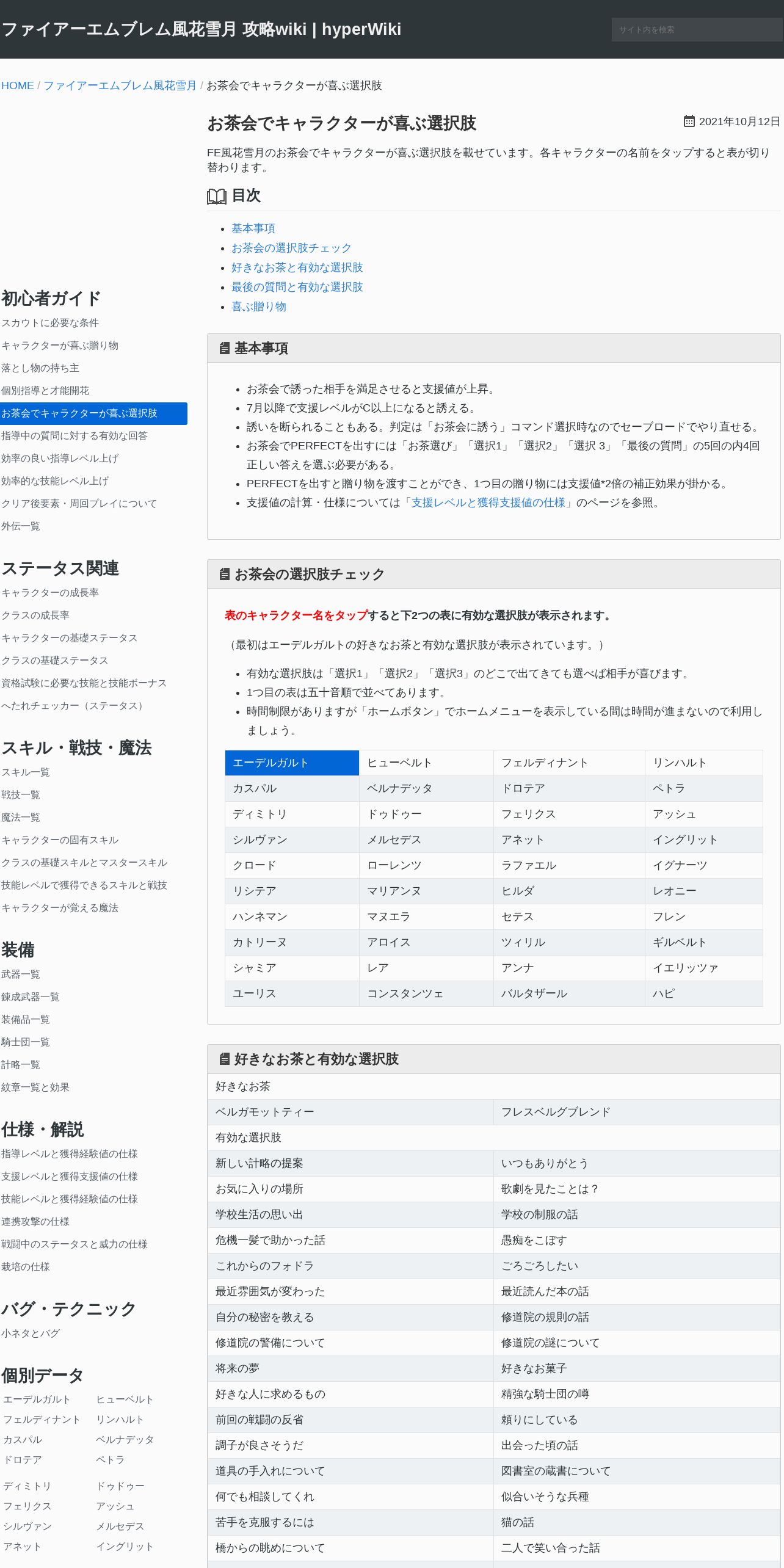Open the HOME breadcrumb link

click(x=18, y=85)
